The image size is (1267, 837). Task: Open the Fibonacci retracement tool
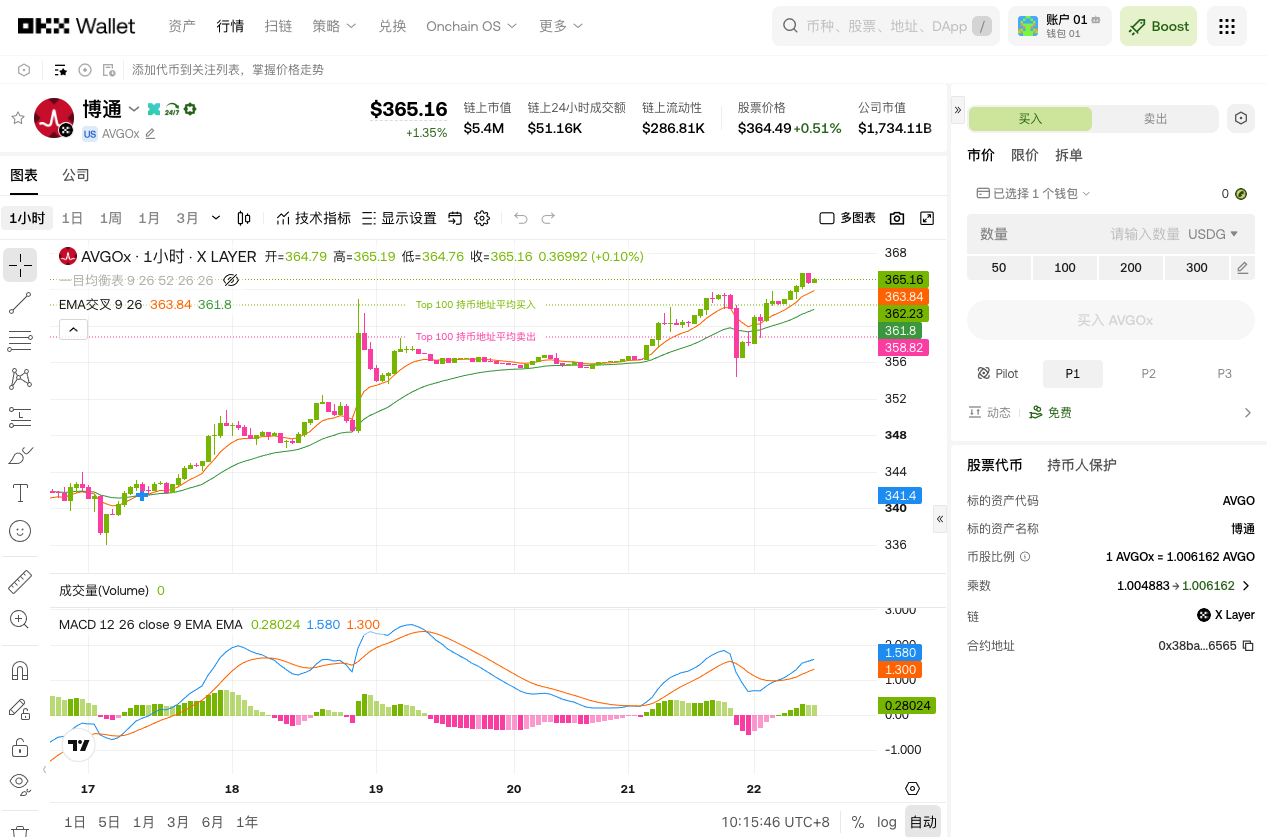point(19,341)
